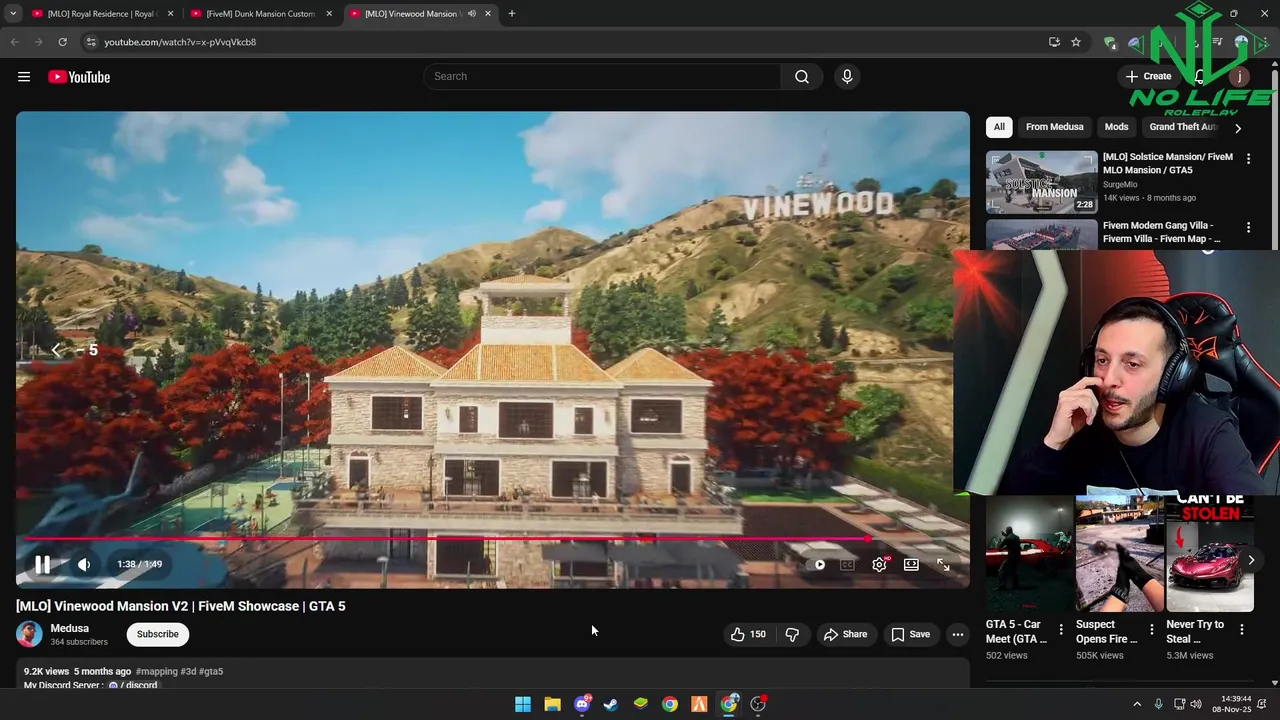The width and height of the screenshot is (1280, 720).
Task: Expand the tab search dropdown
Action: tap(13, 14)
